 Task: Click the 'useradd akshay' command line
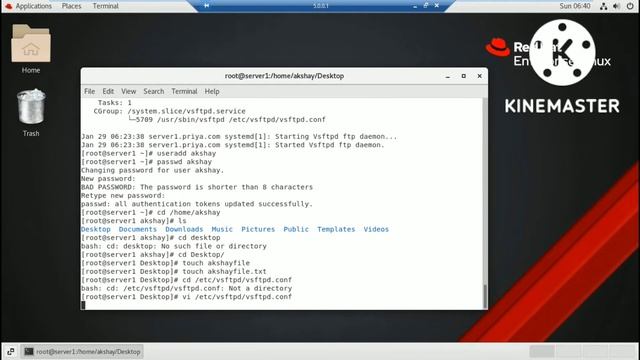pos(149,153)
